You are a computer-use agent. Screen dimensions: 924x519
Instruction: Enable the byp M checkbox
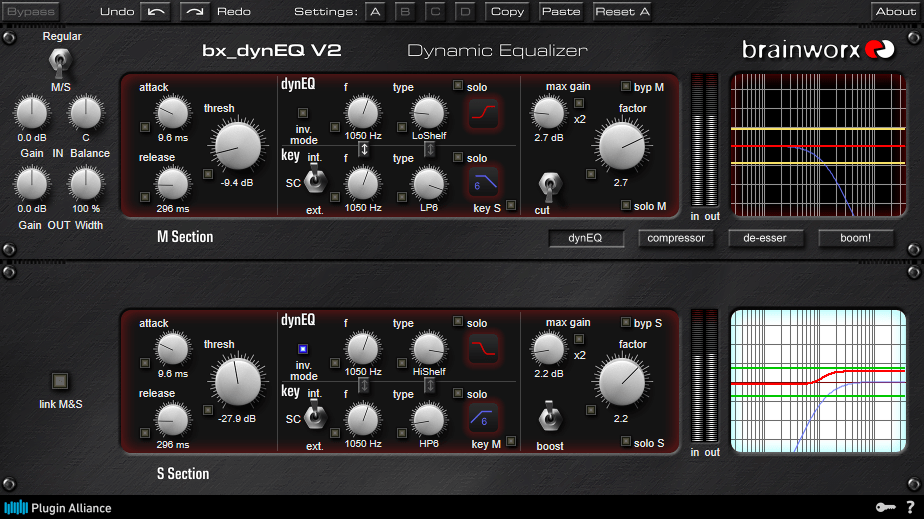point(626,86)
